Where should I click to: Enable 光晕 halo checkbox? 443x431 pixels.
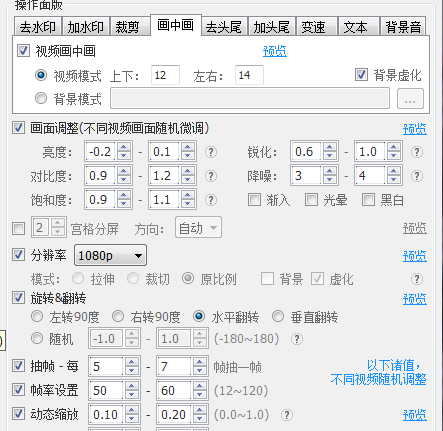[x=311, y=200]
